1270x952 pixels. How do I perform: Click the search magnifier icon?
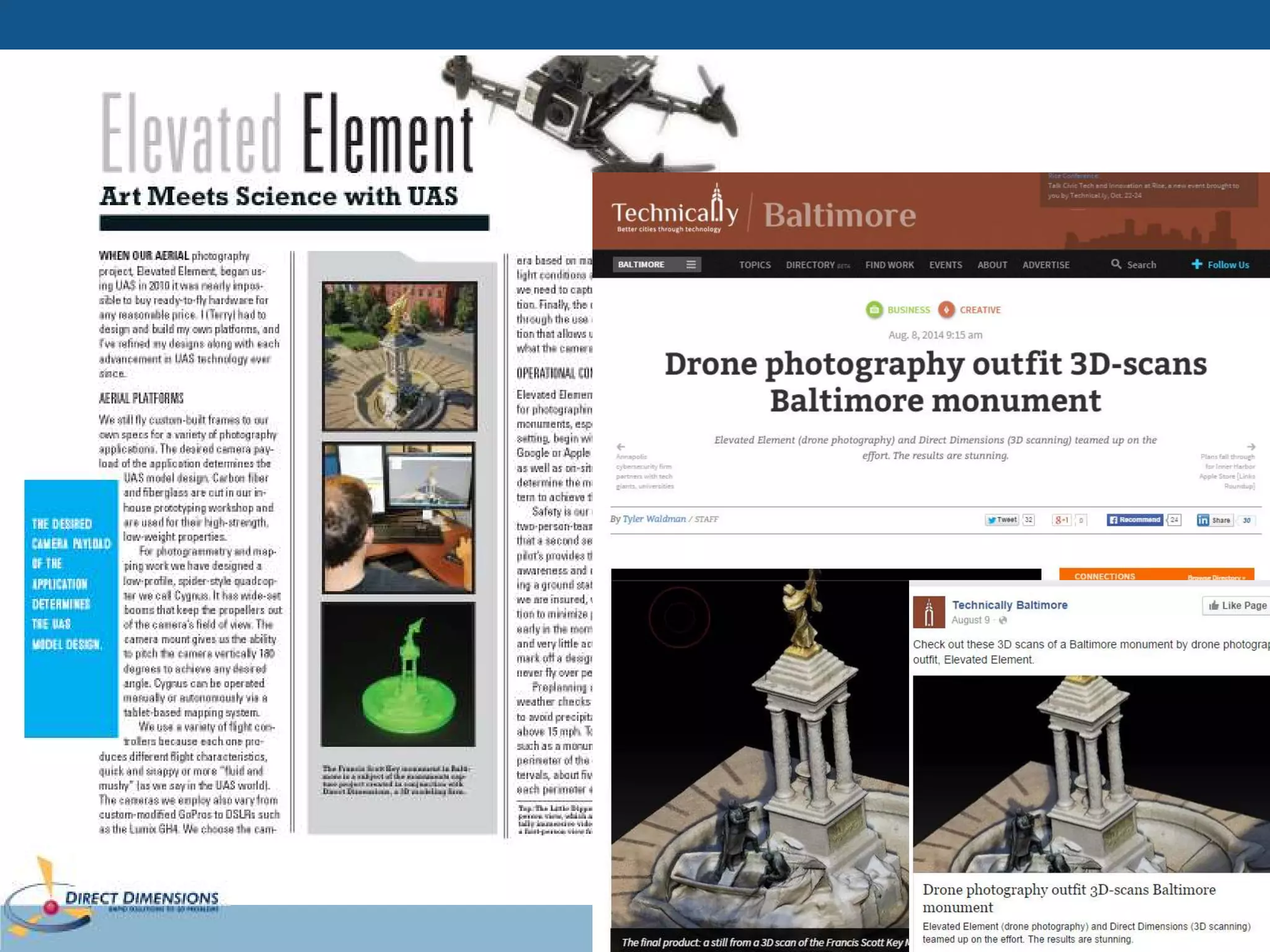coord(1116,264)
